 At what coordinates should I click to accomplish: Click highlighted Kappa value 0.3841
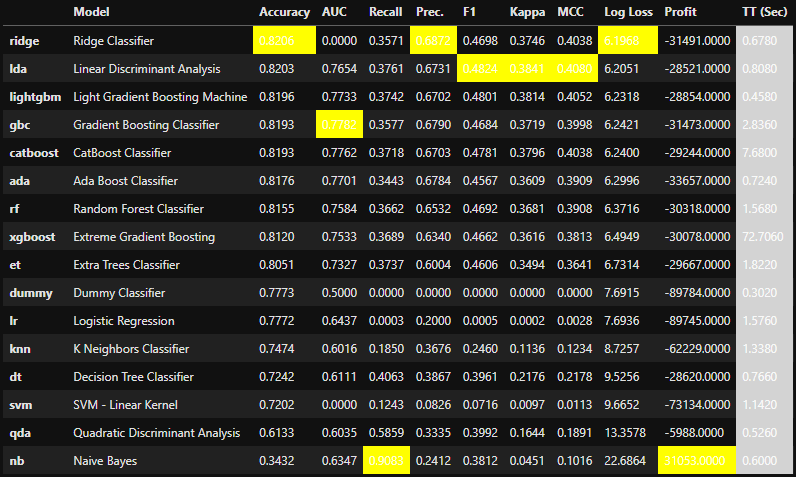[527, 69]
